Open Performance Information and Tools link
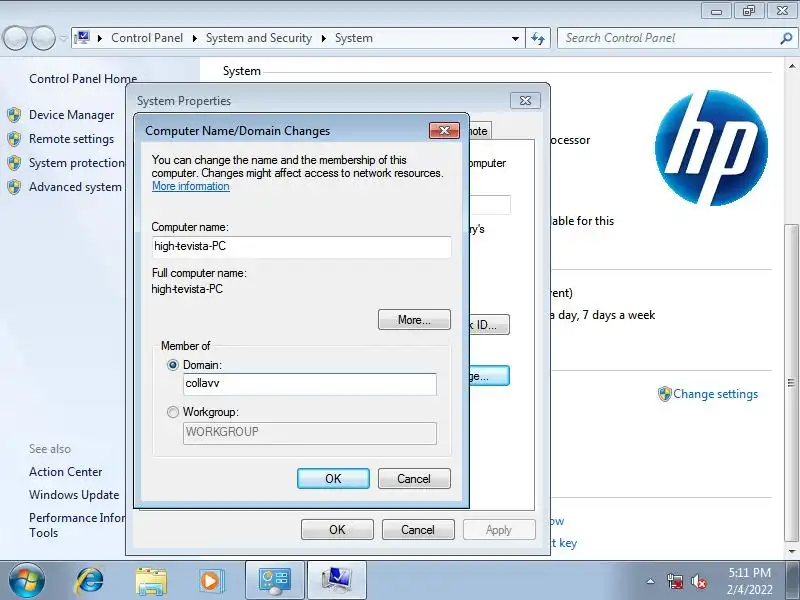The height and width of the screenshot is (600, 800). pos(77,525)
